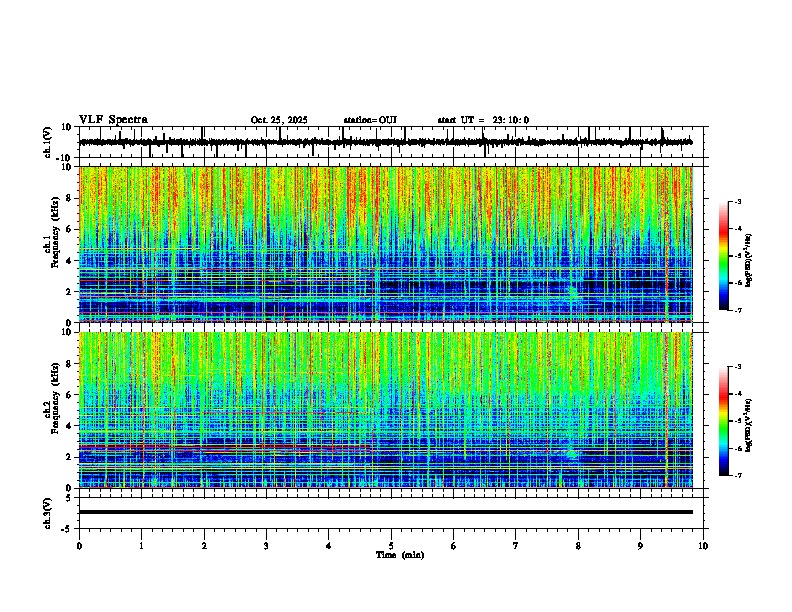The image size is (792, 612).
Task: Click the "2" kHz tick on the ch.1 frequency axis
Action: pyautogui.click(x=70, y=292)
